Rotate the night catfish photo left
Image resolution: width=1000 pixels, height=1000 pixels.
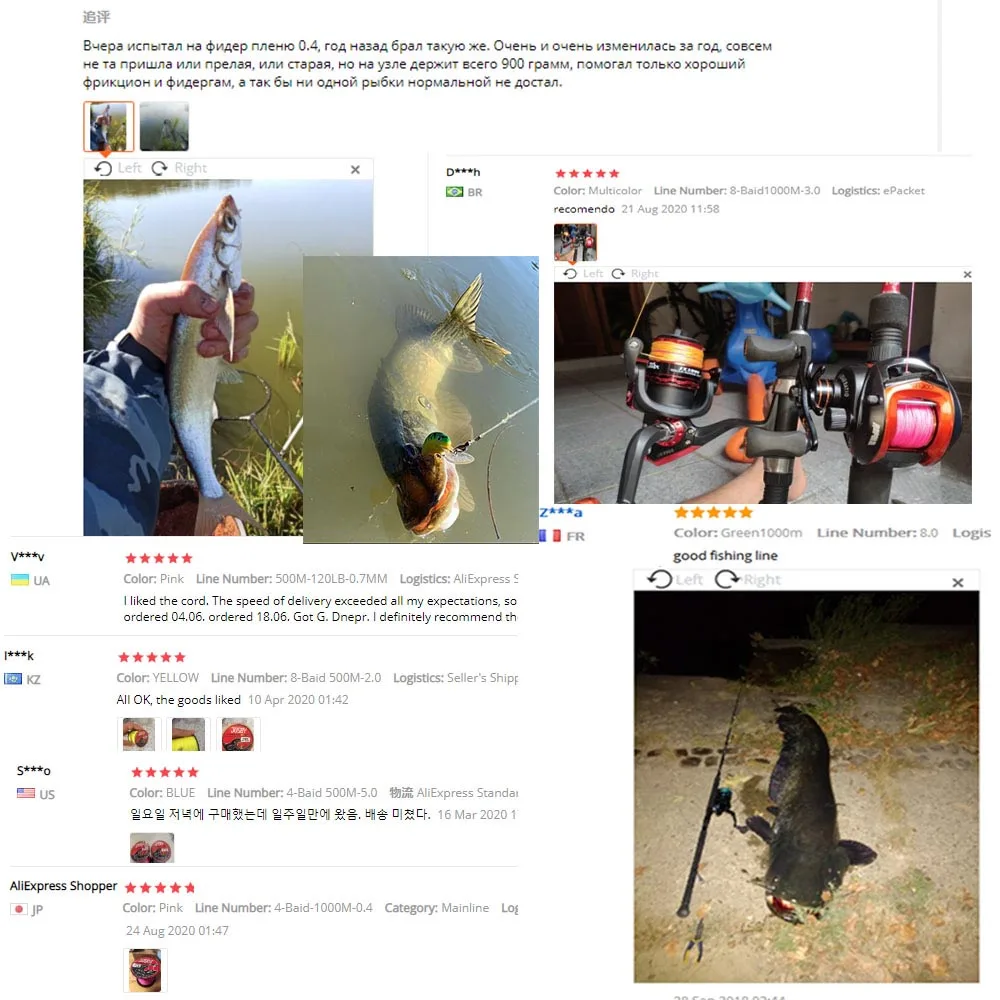[x=675, y=579]
